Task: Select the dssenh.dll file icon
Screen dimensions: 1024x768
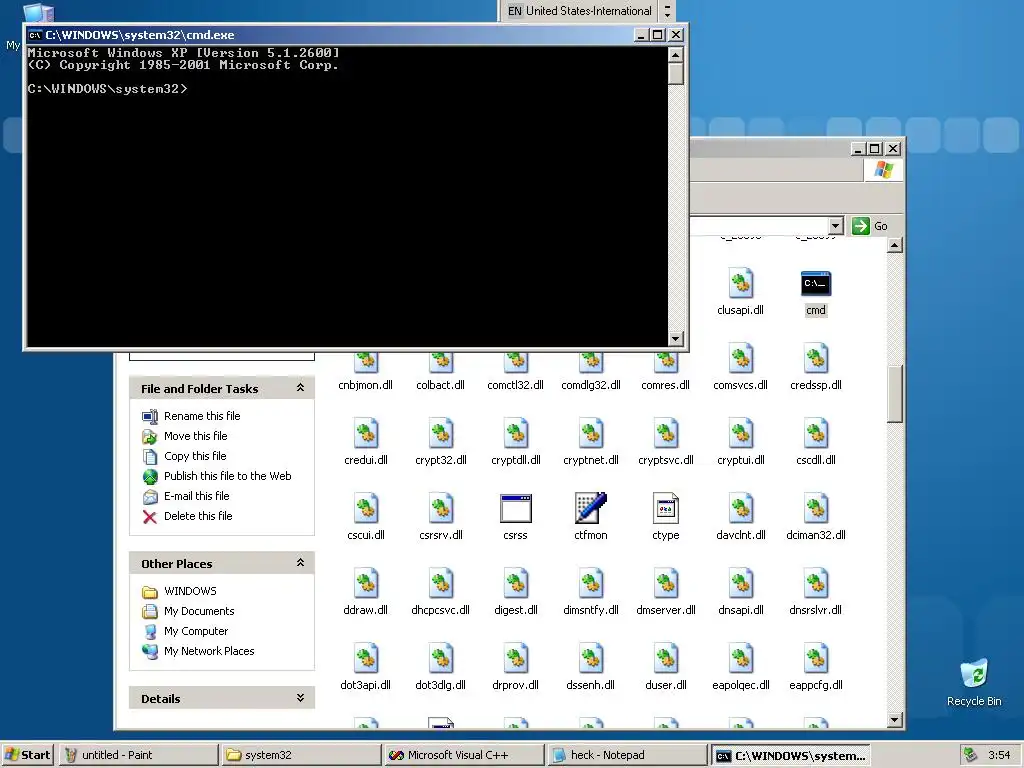Action: (591, 659)
